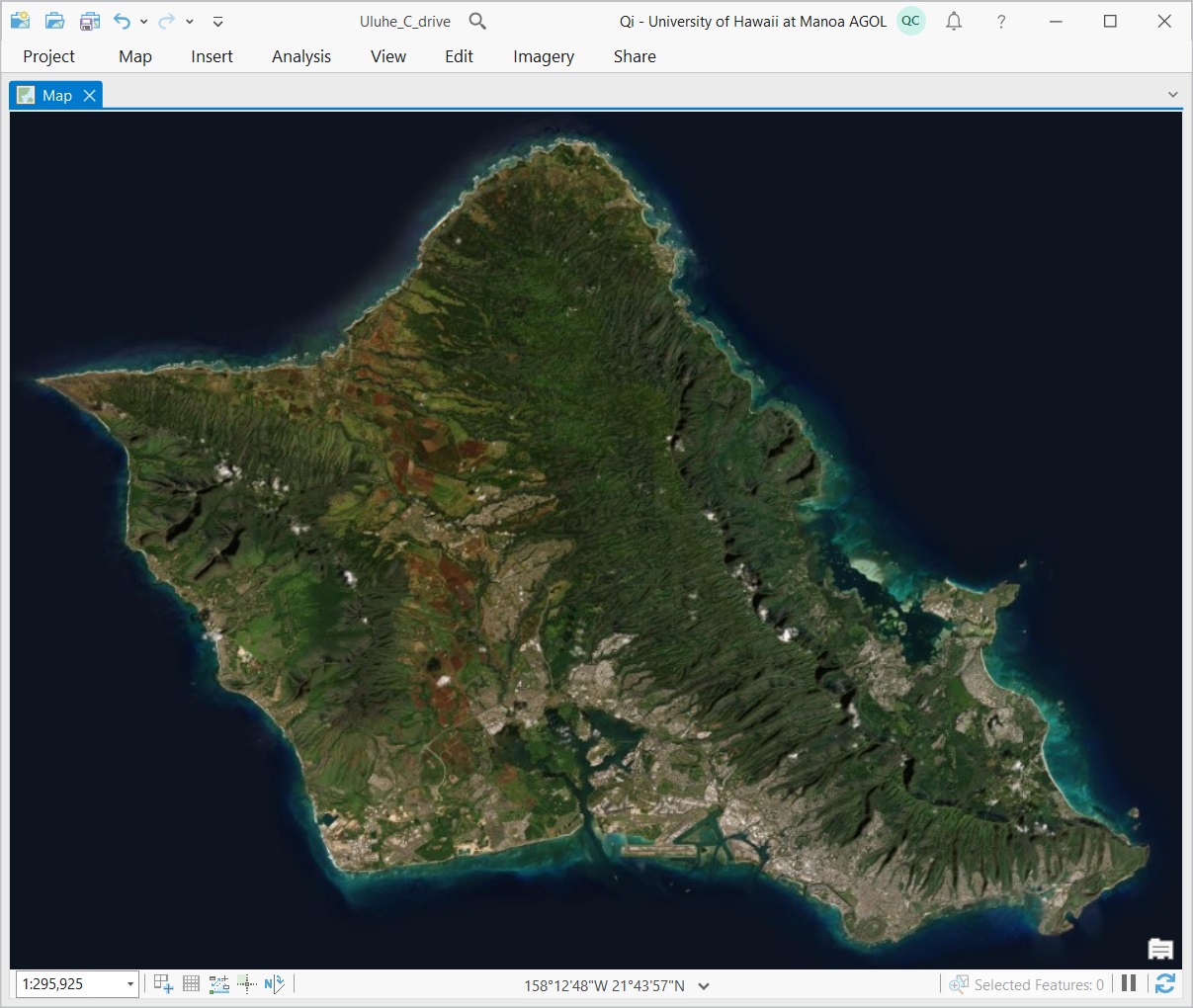1193x1008 pixels.
Task: Expand the map scale dropdown
Action: pyautogui.click(x=129, y=984)
